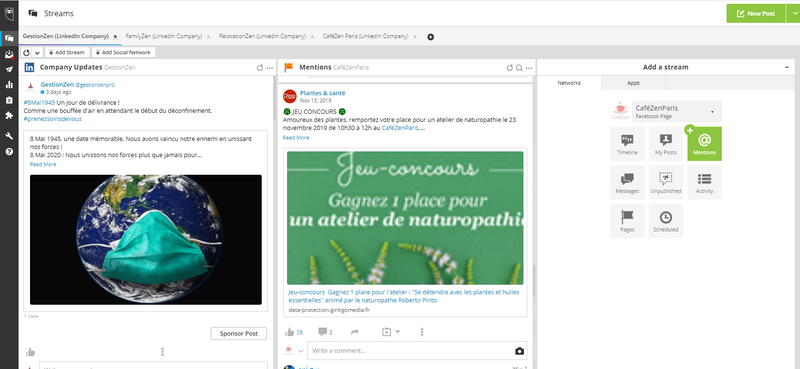Add the Unpublished stream tile
This screenshot has width=800, height=369.
(x=666, y=182)
